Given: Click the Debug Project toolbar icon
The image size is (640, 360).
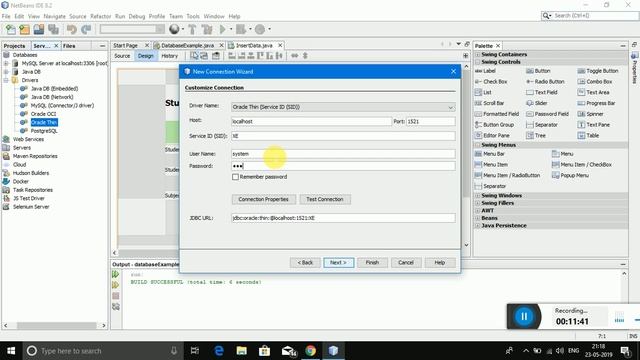Looking at the screenshot, I should click(241, 29).
